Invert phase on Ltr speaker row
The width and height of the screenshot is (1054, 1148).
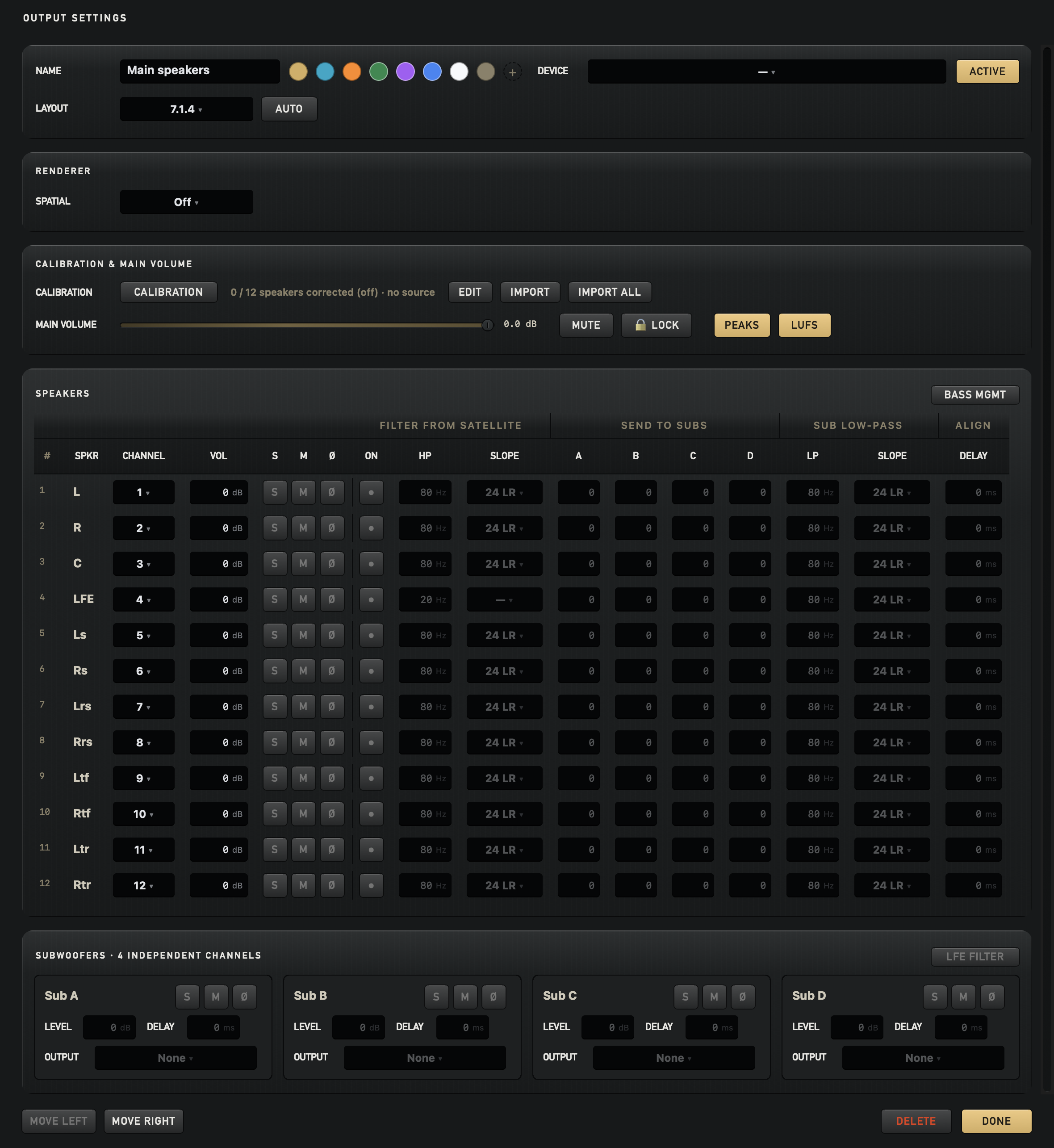tap(332, 850)
